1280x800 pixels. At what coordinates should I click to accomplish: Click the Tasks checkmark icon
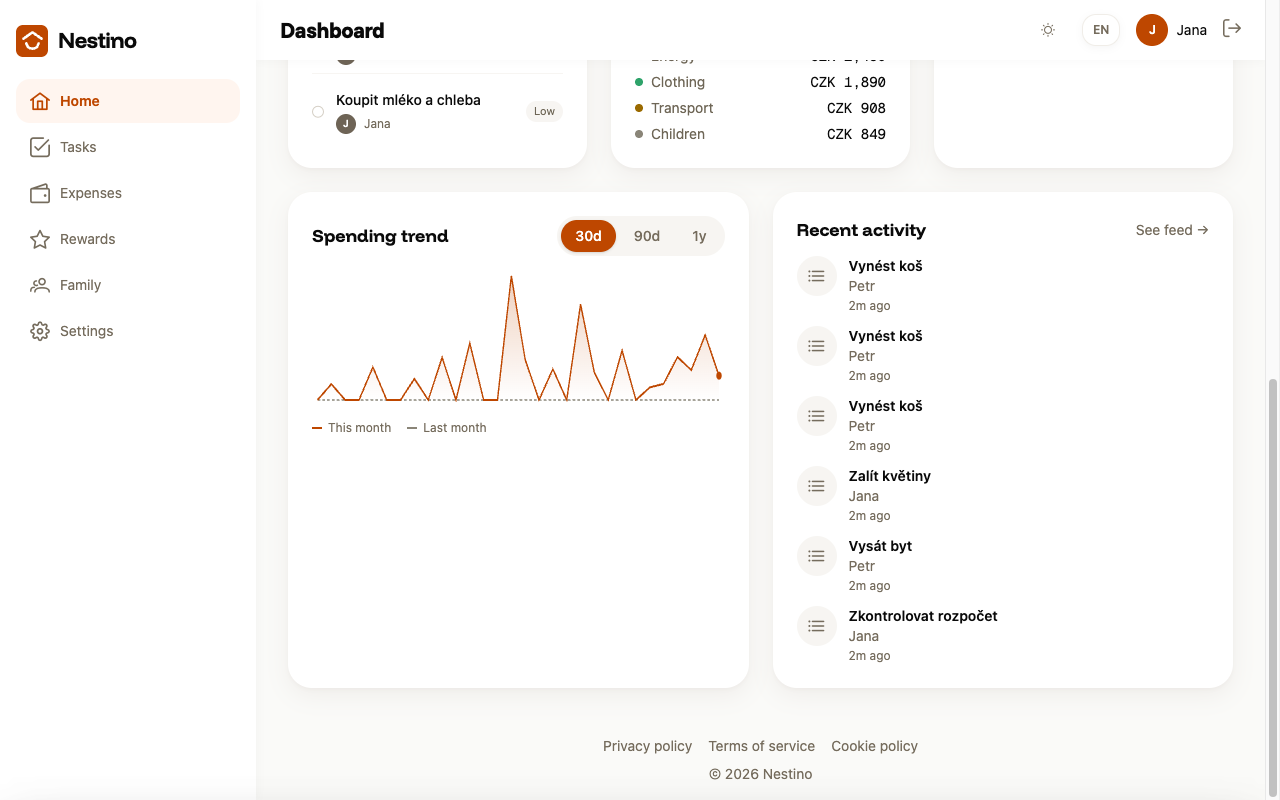click(x=40, y=147)
